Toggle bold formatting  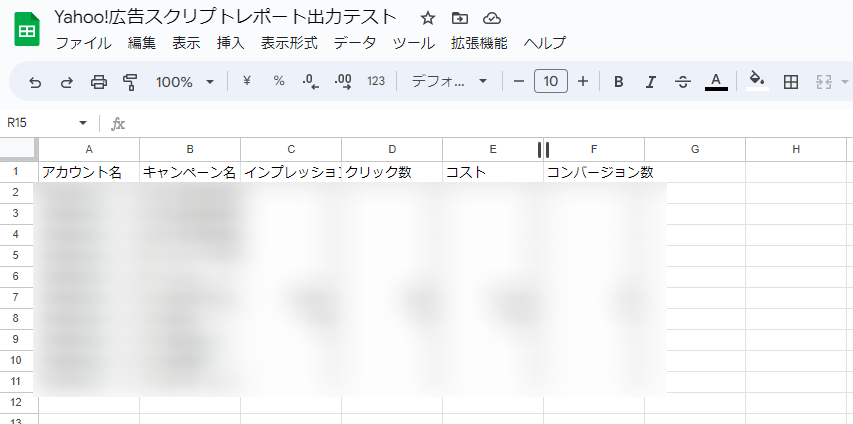618,82
